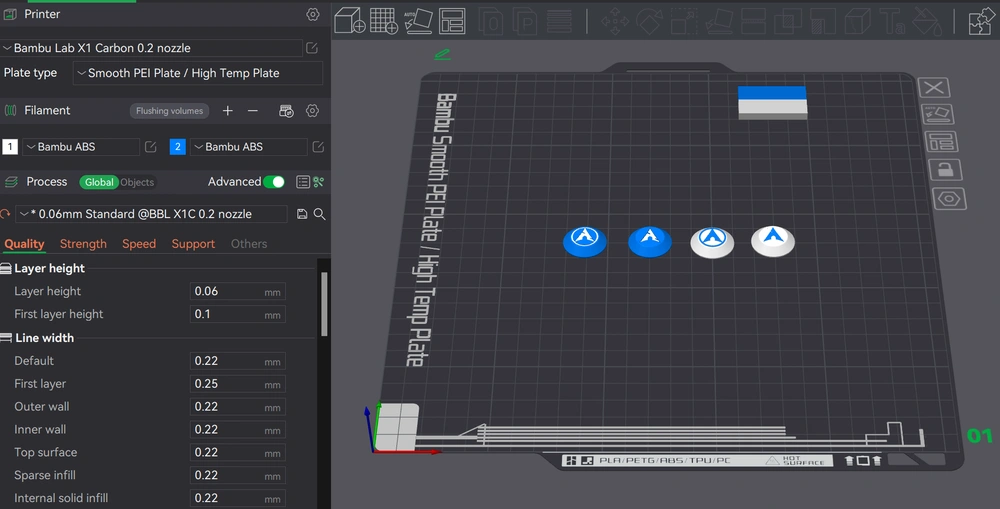Add a filament with plus button
The image size is (1000, 509).
click(x=228, y=111)
